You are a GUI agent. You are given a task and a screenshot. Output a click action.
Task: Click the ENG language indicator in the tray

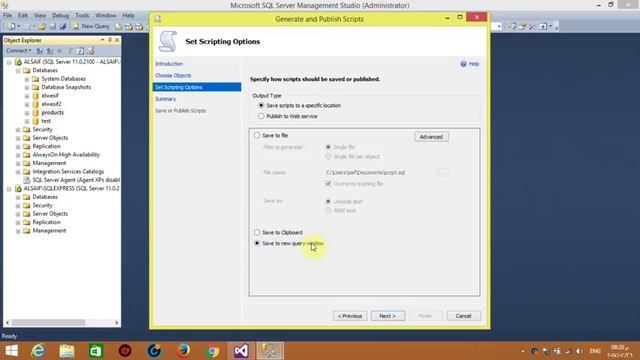pos(595,351)
